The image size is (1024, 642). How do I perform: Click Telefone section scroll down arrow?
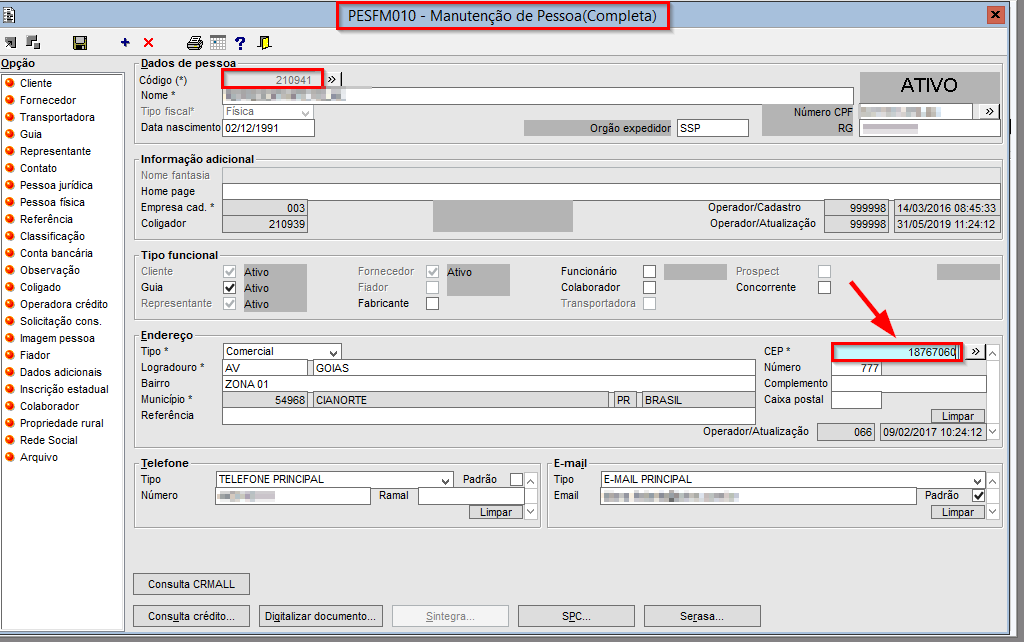click(x=531, y=512)
